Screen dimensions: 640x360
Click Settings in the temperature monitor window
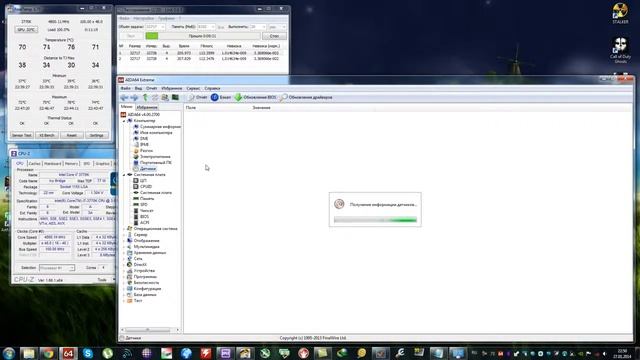tap(96, 135)
